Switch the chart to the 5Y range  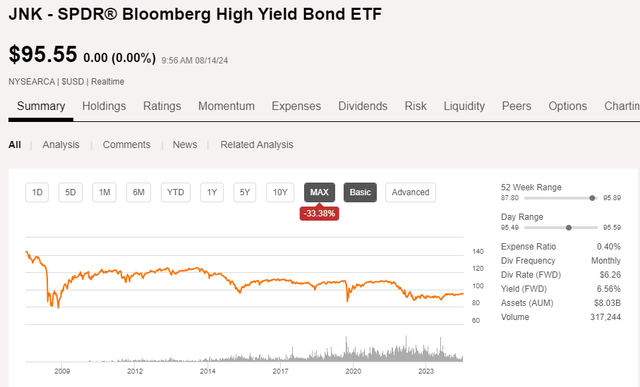coord(245,192)
